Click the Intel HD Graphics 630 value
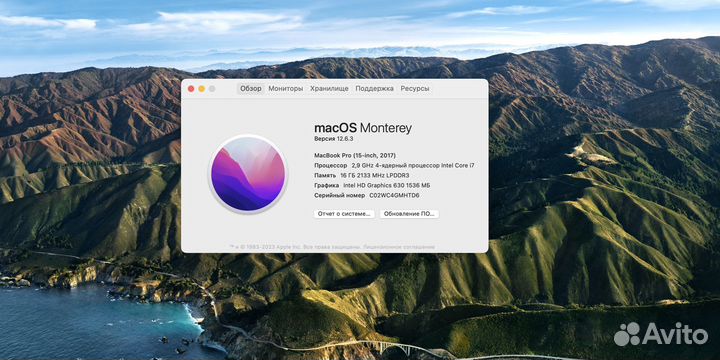 [x=387, y=186]
